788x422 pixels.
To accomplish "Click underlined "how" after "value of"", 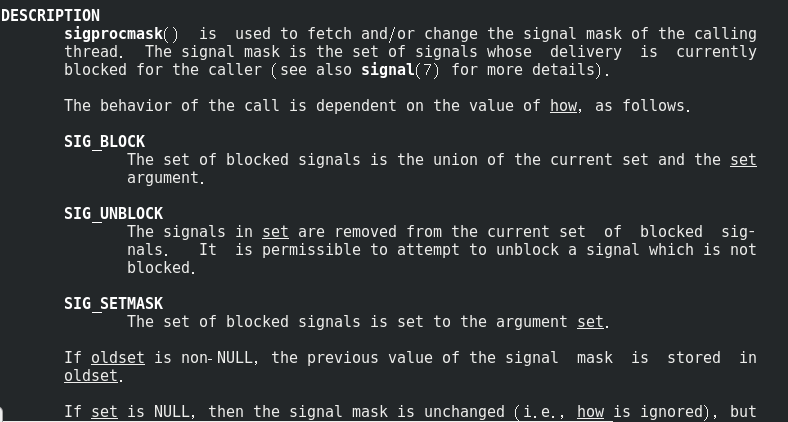I will (x=563, y=105).
